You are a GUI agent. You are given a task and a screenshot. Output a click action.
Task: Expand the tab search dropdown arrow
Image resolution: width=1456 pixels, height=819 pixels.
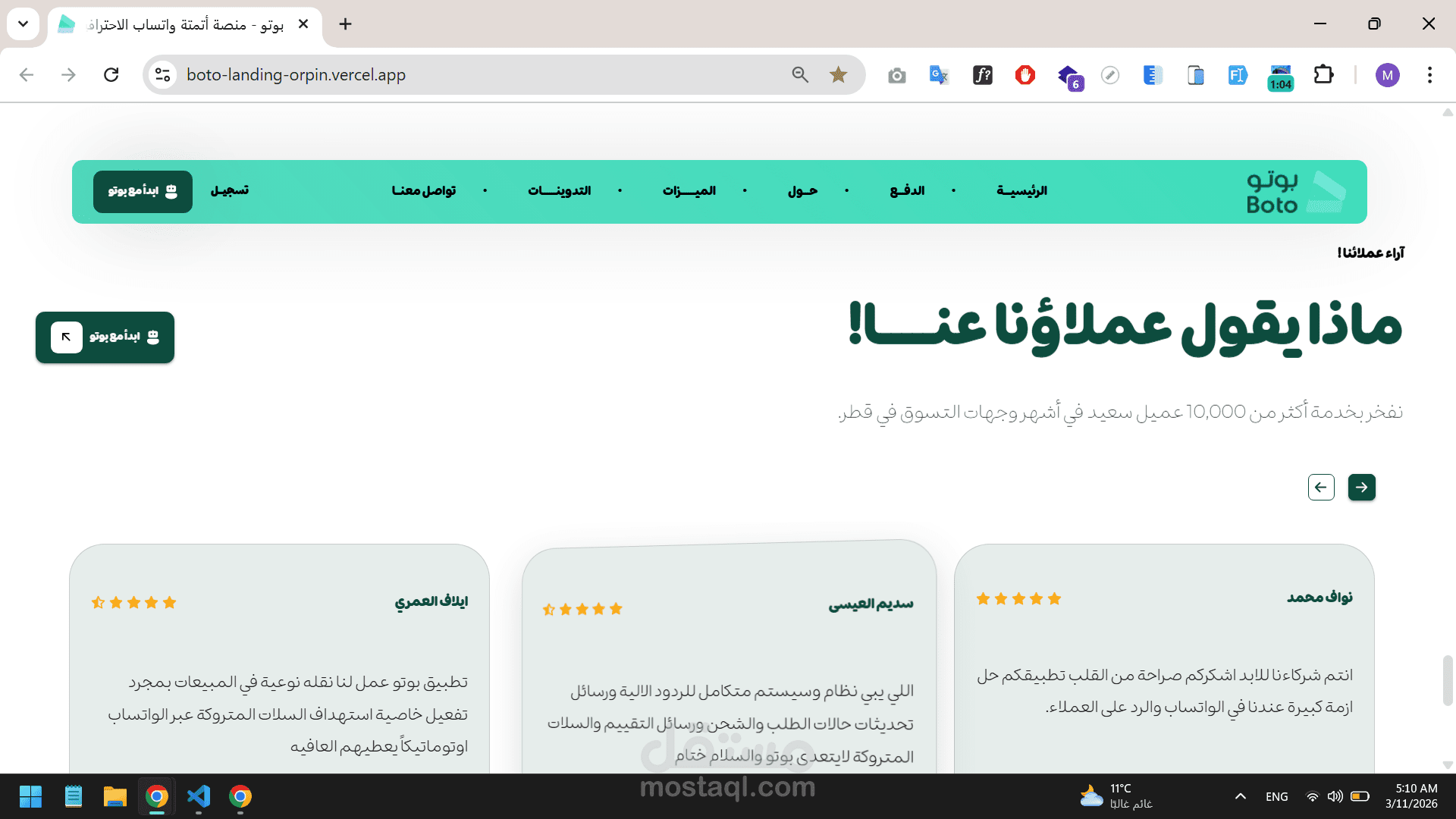coord(23,24)
